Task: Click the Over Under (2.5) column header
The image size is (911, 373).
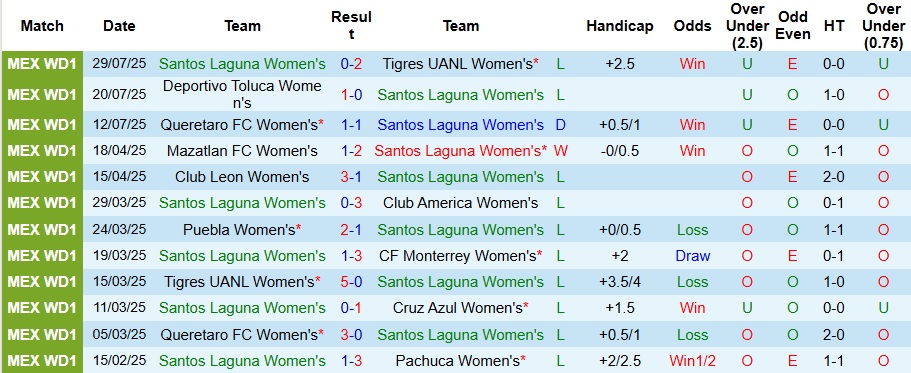Action: click(747, 26)
